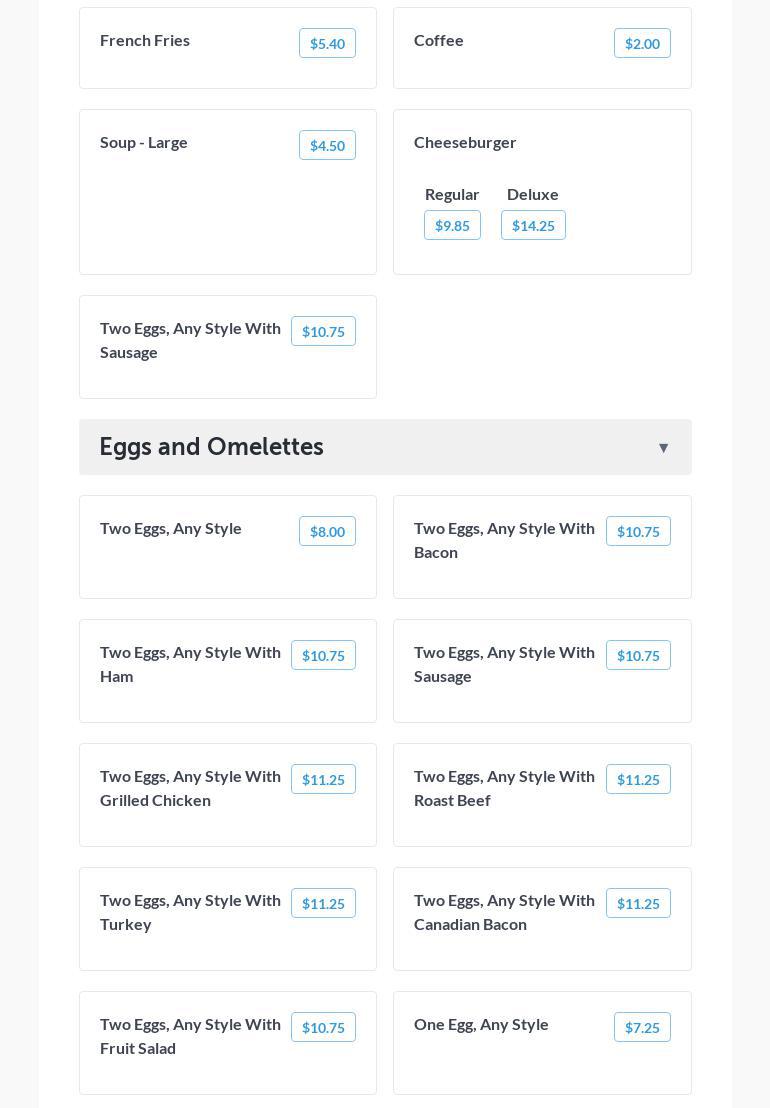Add Two Eggs, Any Style for $8.00
Image resolution: width=770 pixels, height=1108 pixels.
point(327,531)
